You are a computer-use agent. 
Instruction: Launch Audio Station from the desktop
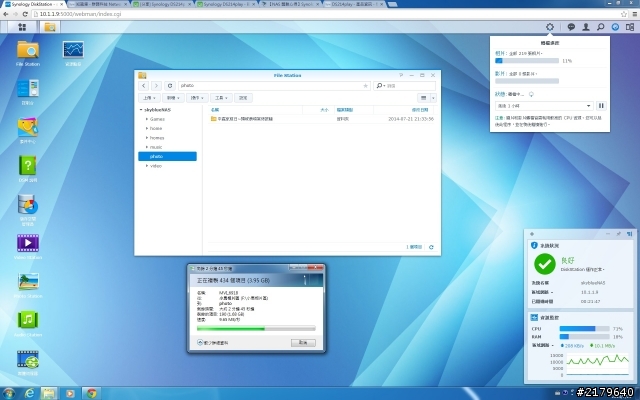click(x=28, y=324)
